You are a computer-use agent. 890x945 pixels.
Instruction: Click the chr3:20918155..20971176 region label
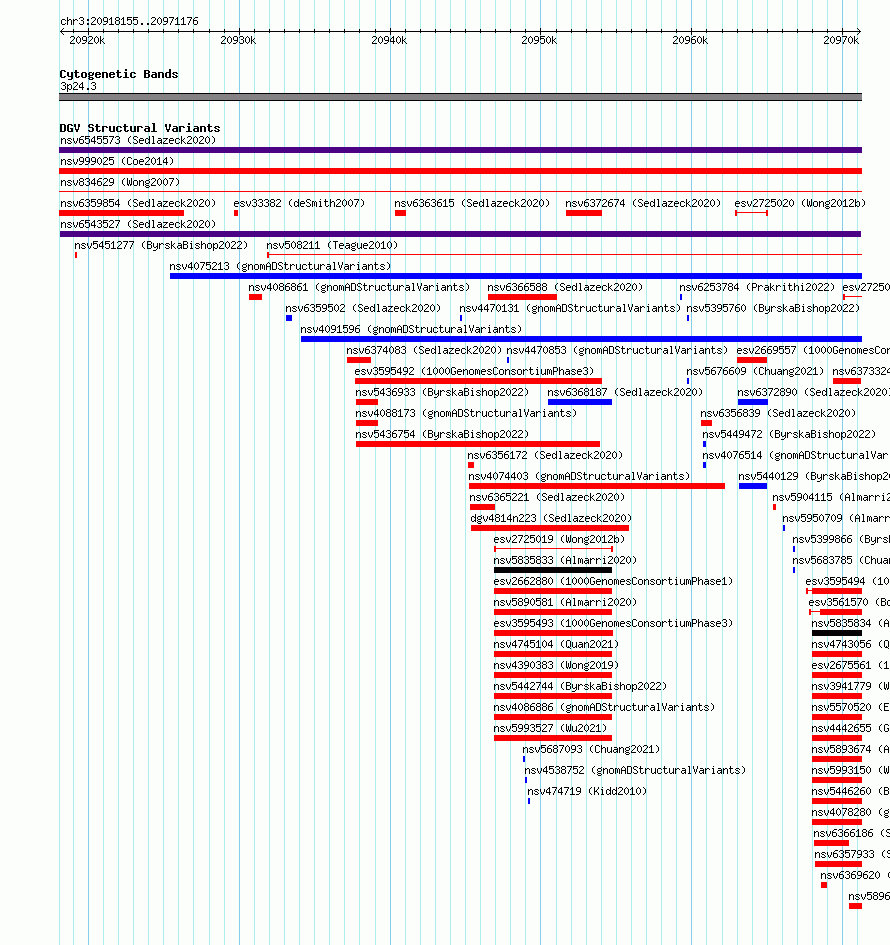(x=129, y=21)
